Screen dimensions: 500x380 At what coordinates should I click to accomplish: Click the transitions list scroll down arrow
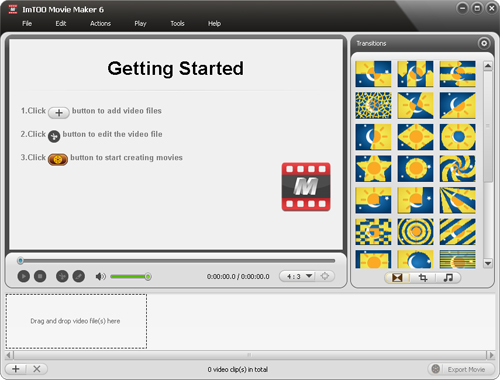488,263
